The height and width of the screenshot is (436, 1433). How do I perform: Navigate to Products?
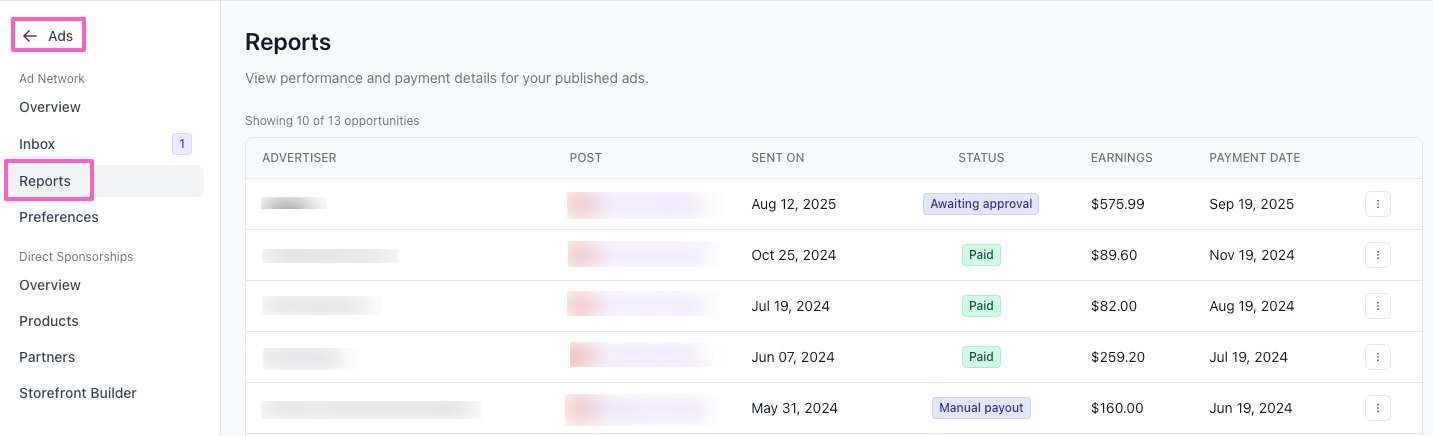point(49,321)
